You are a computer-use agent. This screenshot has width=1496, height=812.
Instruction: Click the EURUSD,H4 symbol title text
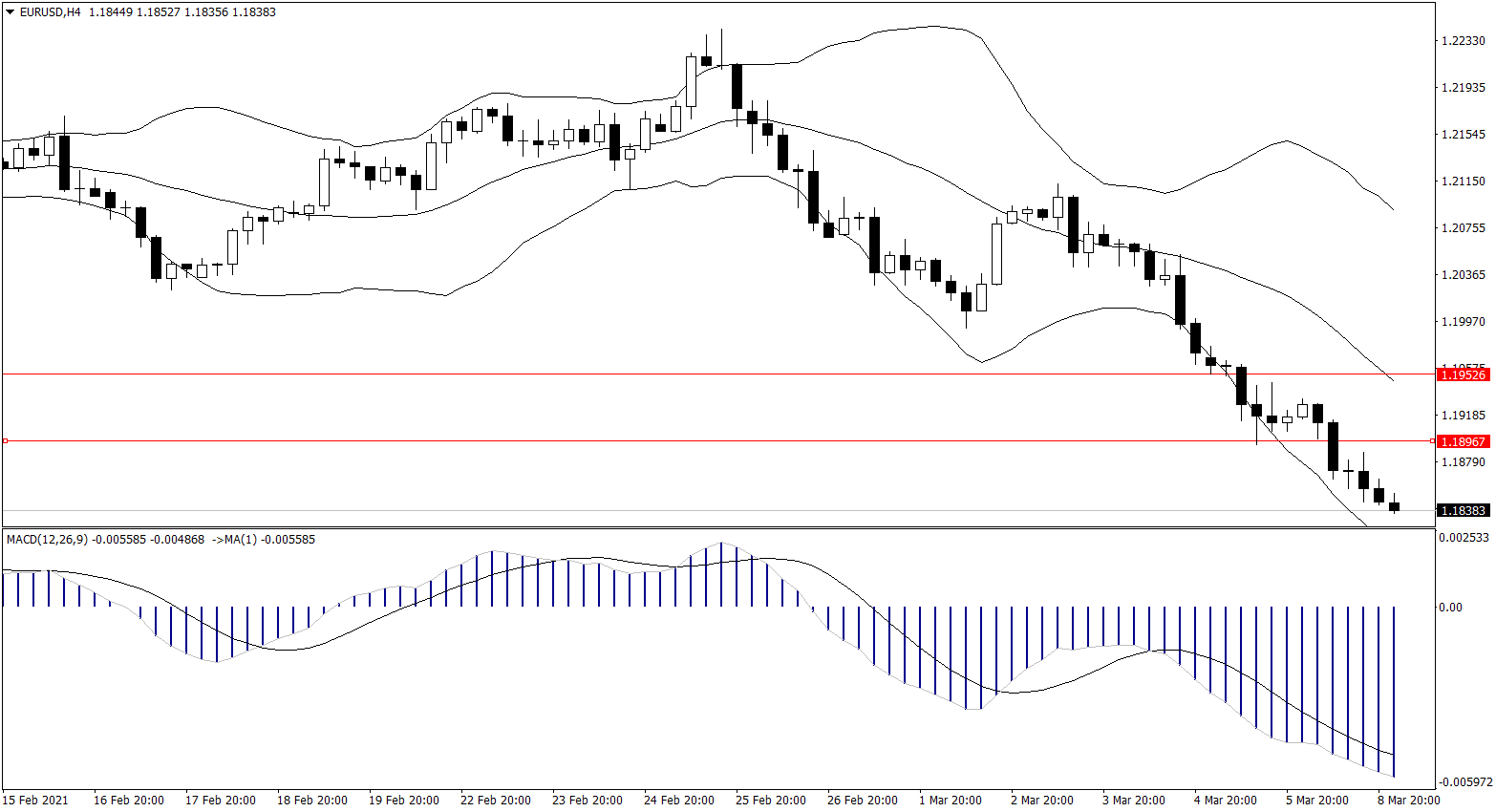point(50,12)
